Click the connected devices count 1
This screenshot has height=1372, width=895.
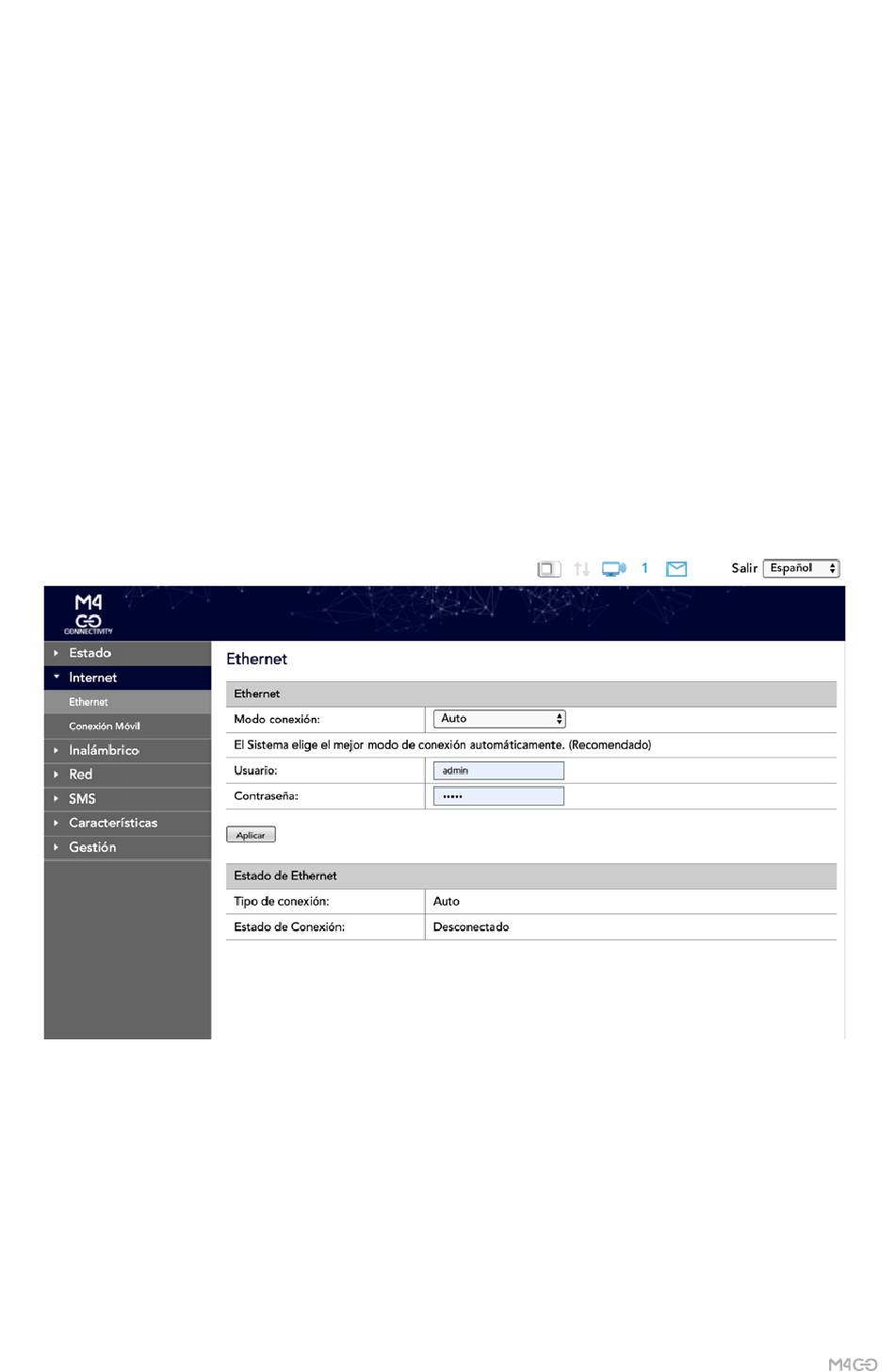click(x=644, y=568)
